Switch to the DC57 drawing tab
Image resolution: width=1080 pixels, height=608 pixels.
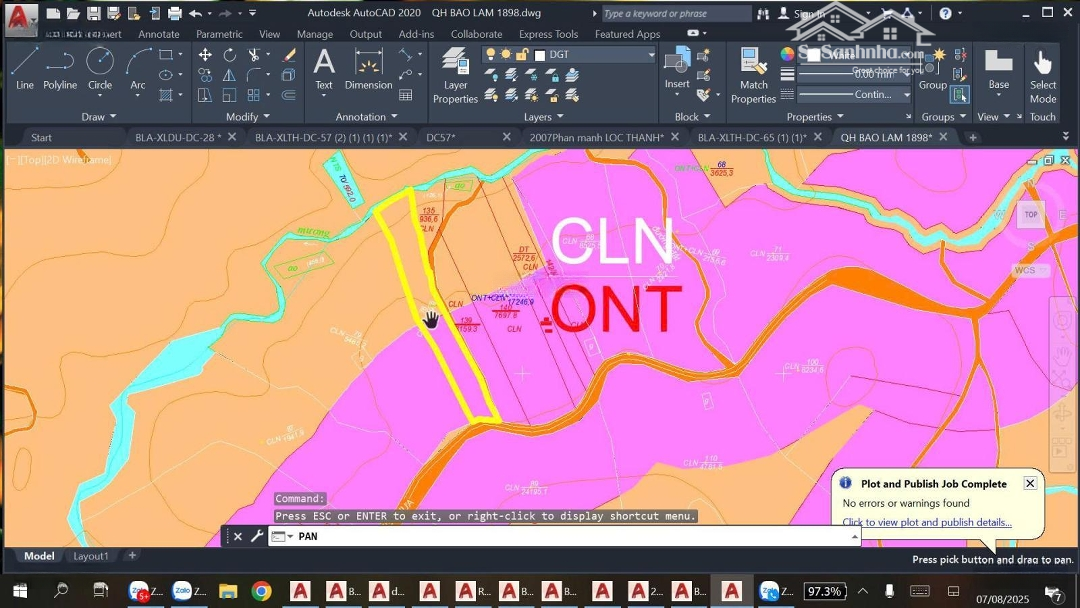(440, 138)
